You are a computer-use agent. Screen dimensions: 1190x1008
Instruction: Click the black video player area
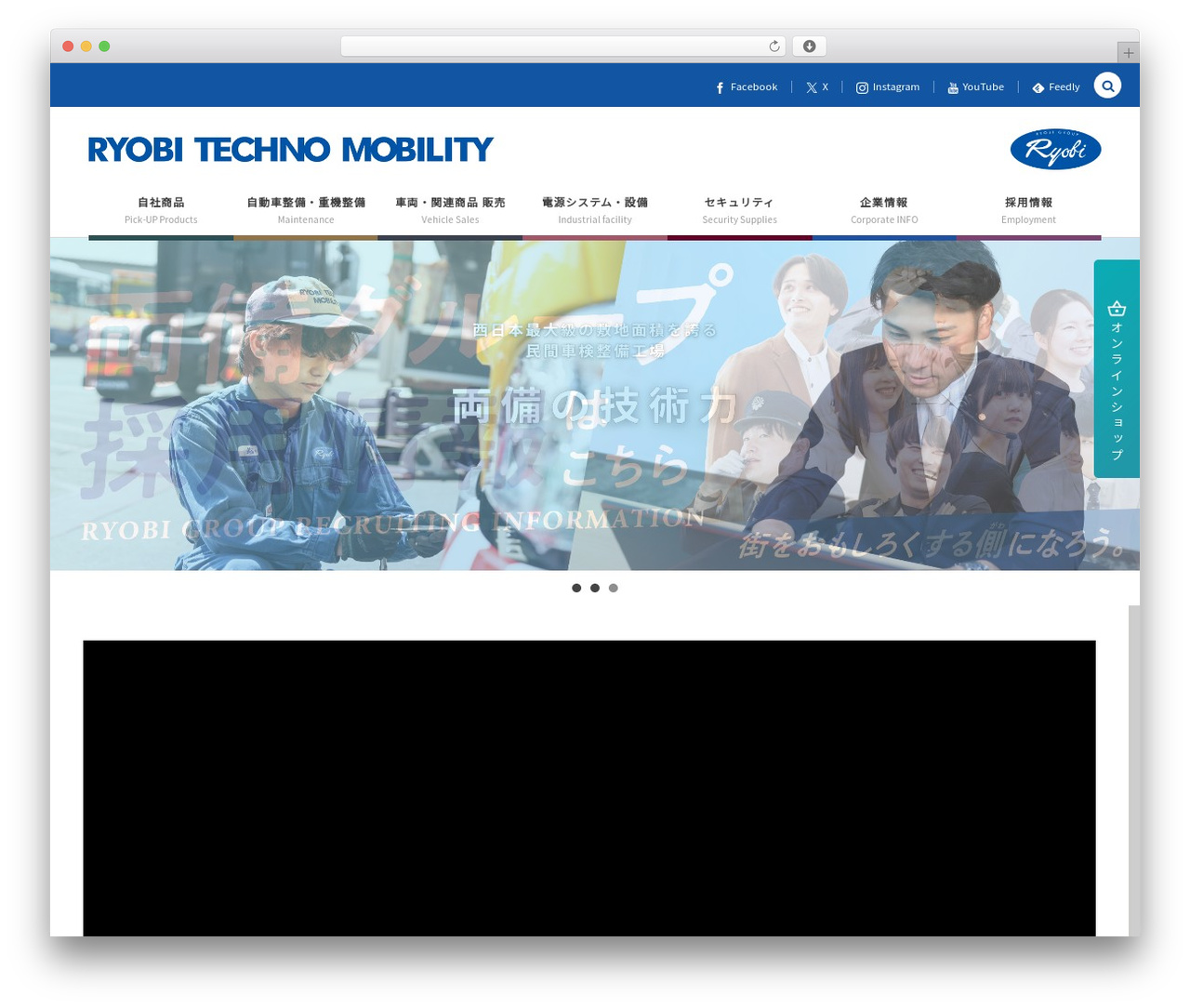pos(589,788)
